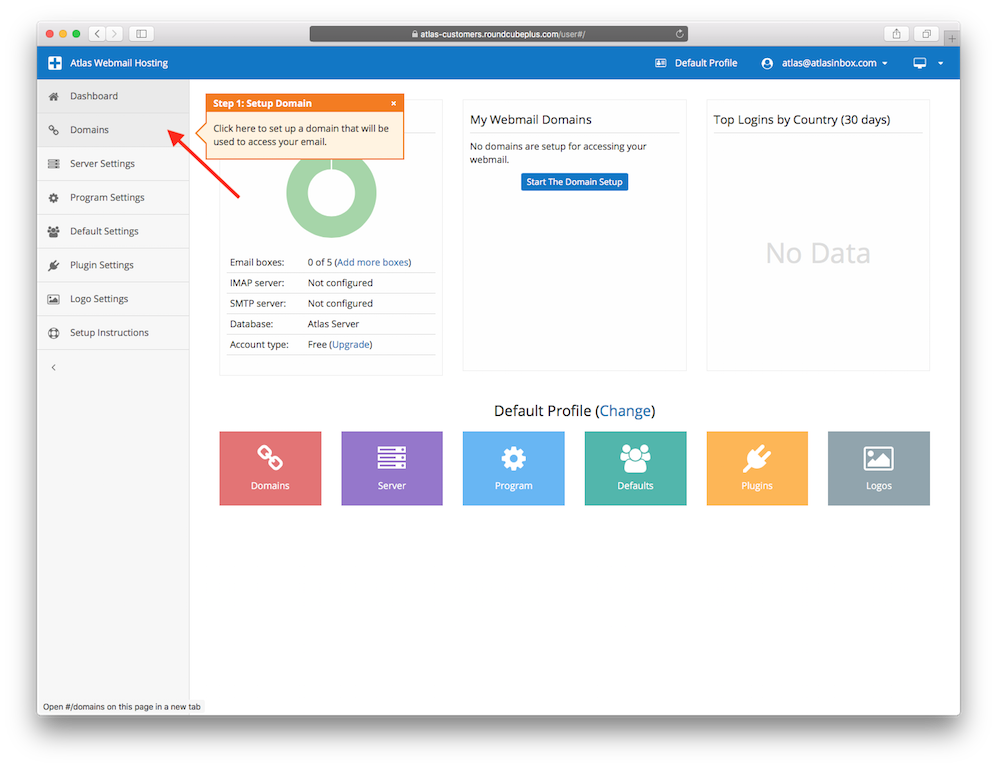Toggle the Safari sidebar button

click(141, 34)
